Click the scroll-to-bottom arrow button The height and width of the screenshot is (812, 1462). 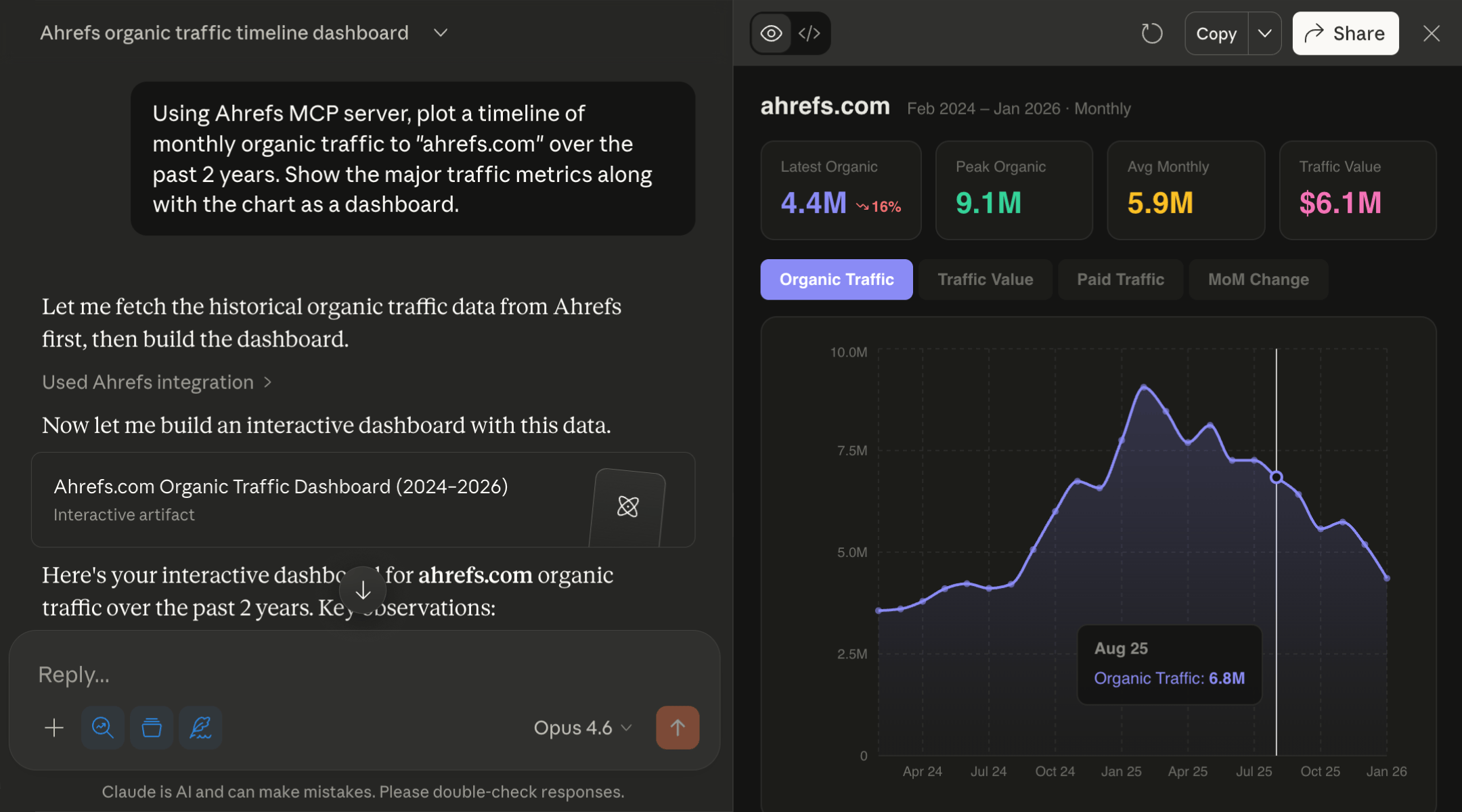363,590
